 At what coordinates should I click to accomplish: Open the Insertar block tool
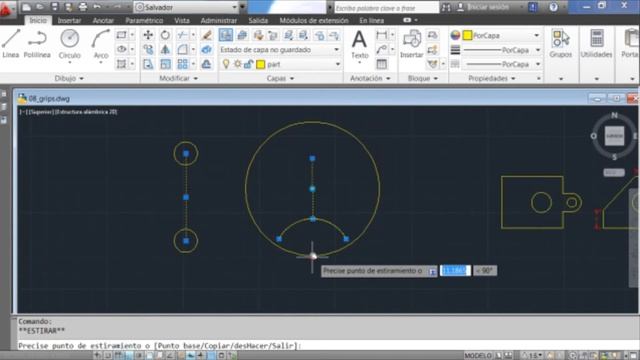coord(411,44)
